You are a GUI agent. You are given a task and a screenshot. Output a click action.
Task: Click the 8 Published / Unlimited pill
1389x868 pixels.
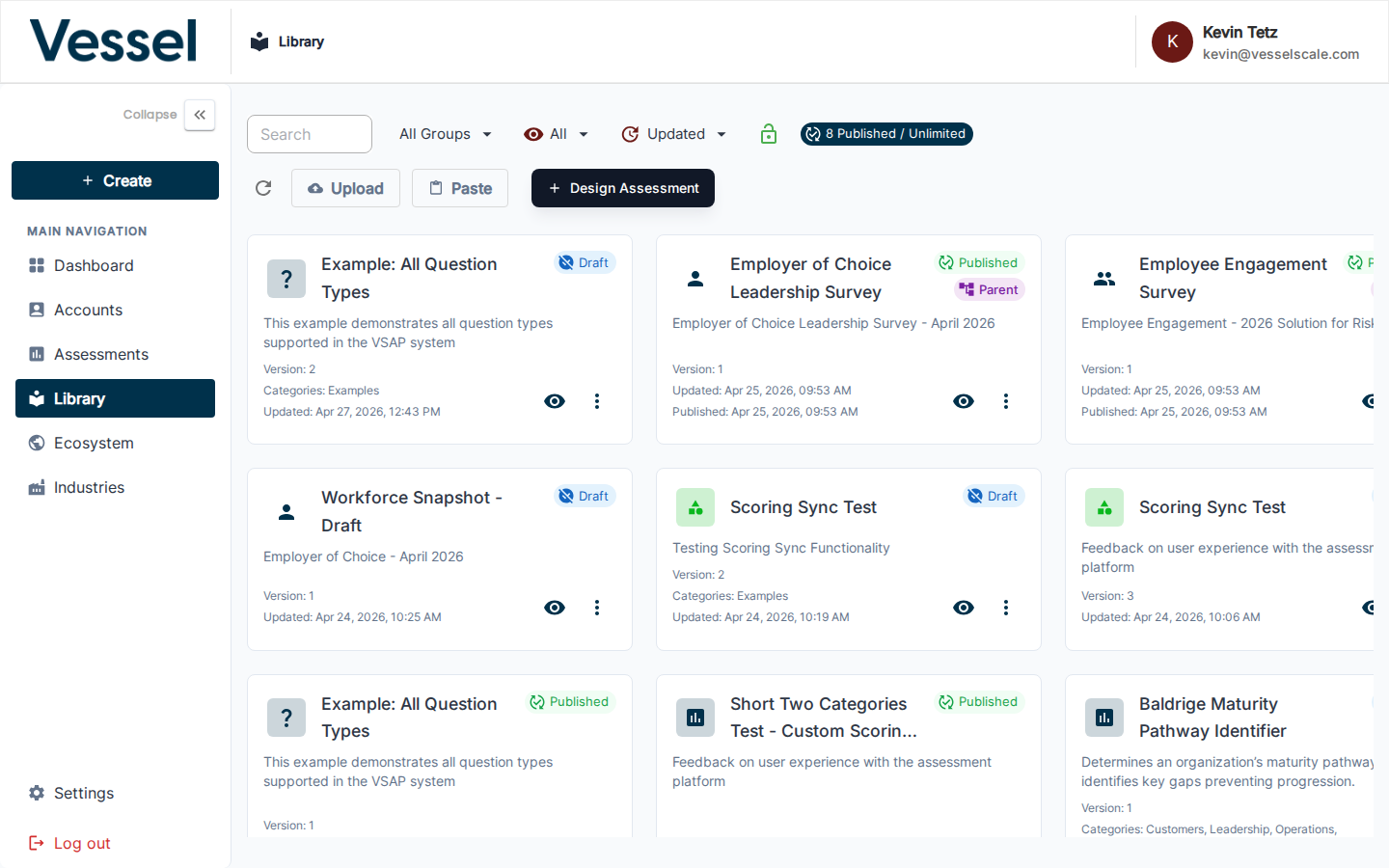coord(886,134)
